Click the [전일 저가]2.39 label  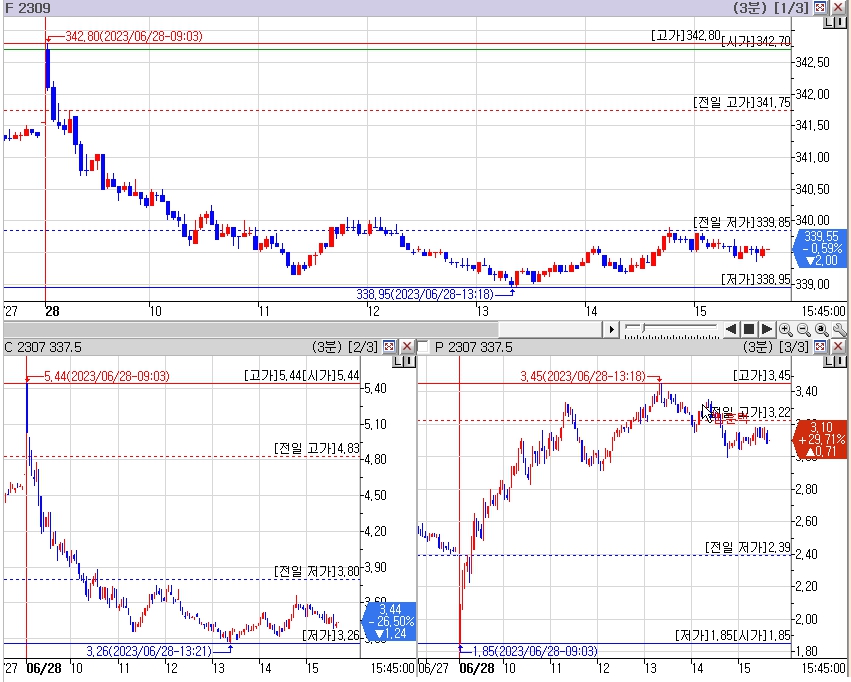748,547
